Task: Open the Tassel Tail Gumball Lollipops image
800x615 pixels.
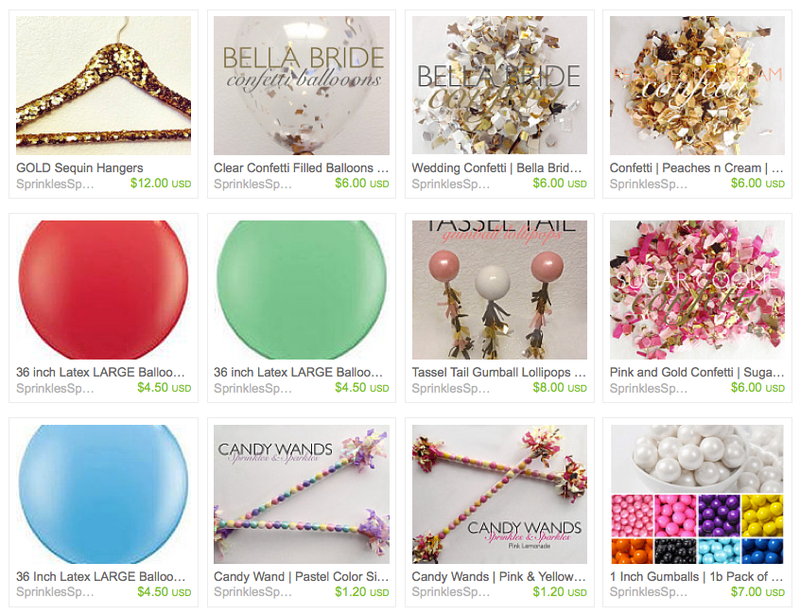Action: (x=499, y=289)
